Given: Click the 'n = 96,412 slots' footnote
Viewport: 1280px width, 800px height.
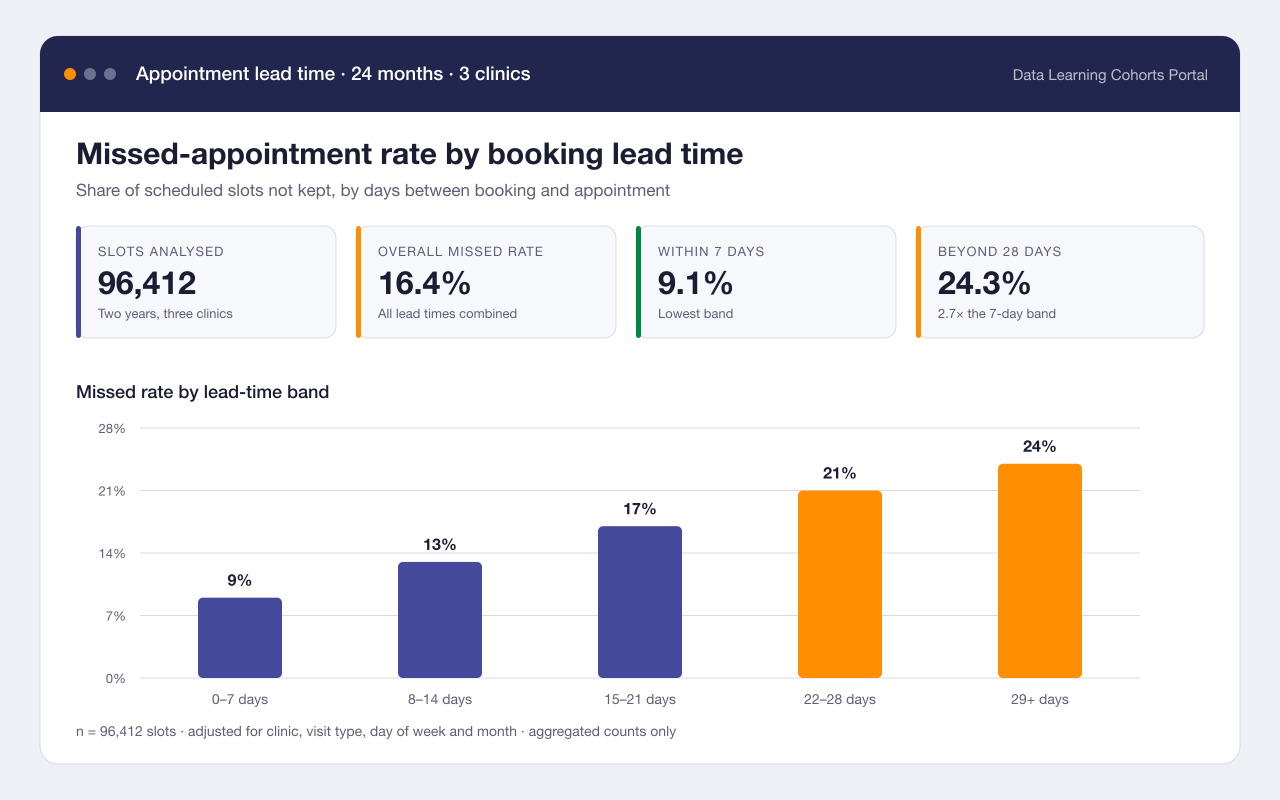Looking at the screenshot, I should tap(376, 731).
